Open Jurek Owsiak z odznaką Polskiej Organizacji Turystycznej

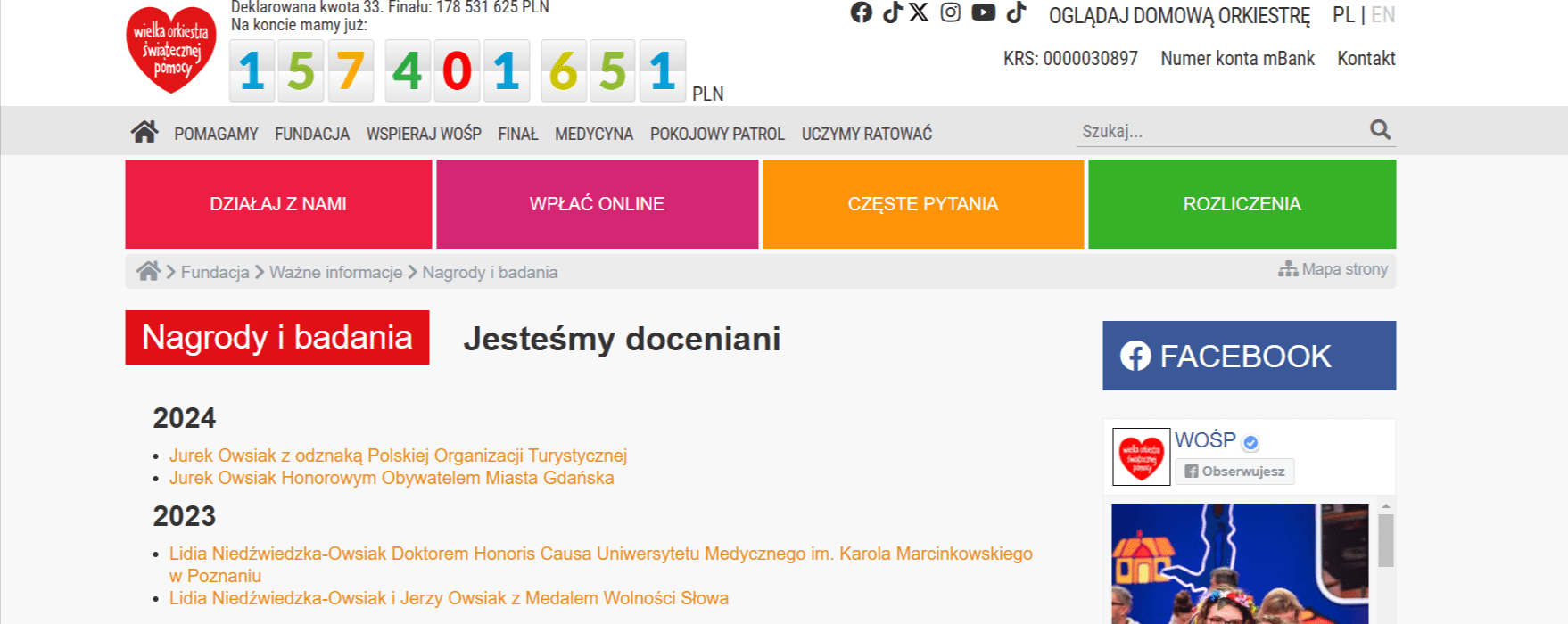click(398, 456)
